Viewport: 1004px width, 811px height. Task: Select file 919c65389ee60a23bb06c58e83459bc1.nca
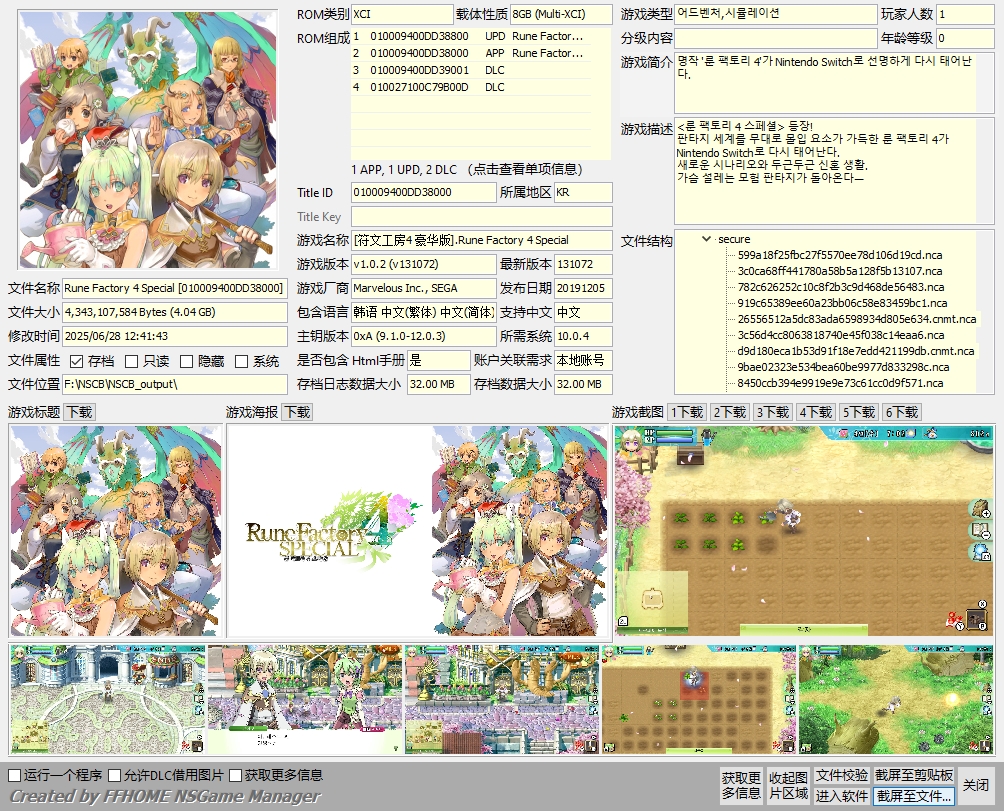[842, 303]
